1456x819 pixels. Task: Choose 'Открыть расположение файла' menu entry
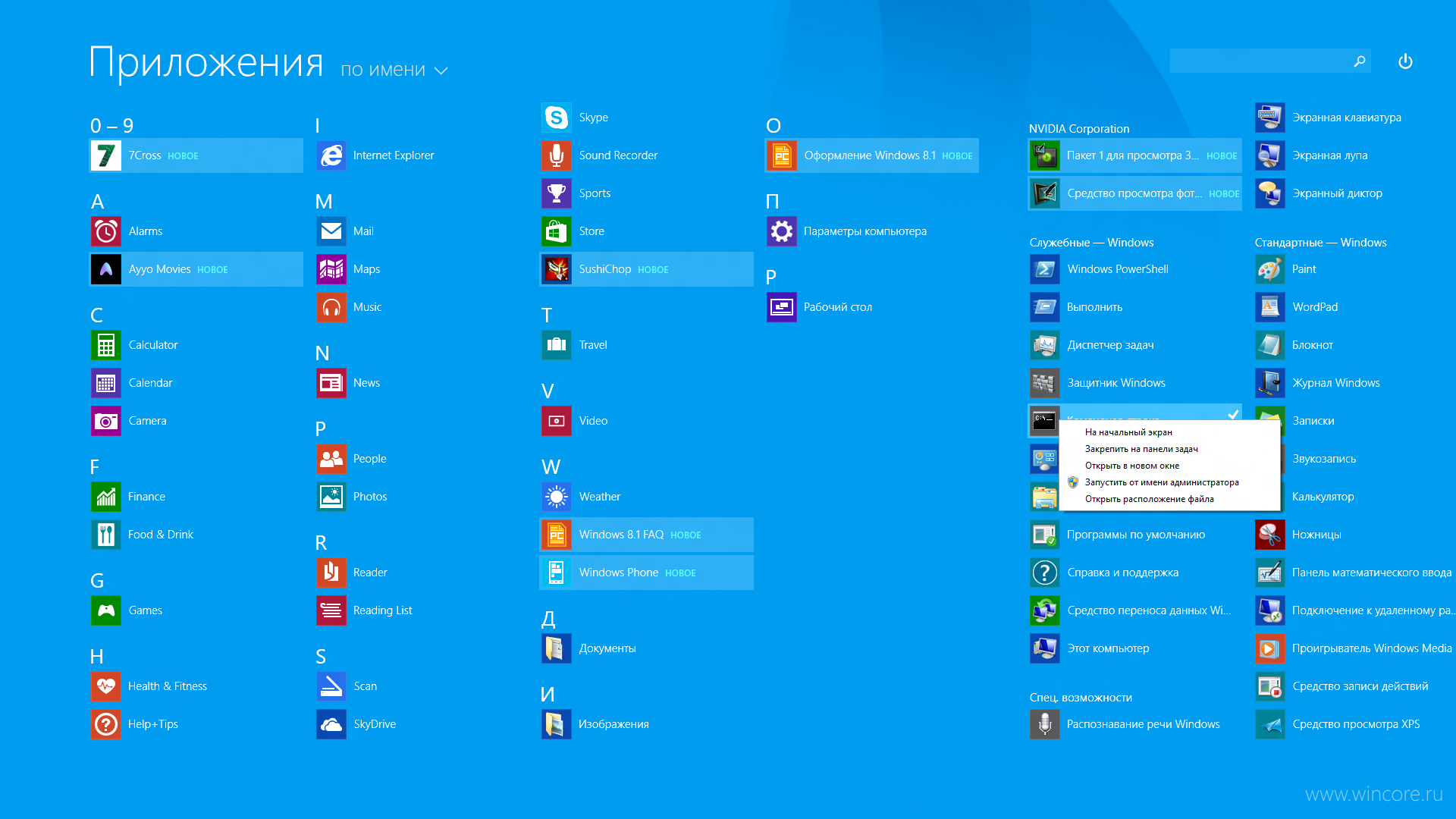coord(1150,499)
